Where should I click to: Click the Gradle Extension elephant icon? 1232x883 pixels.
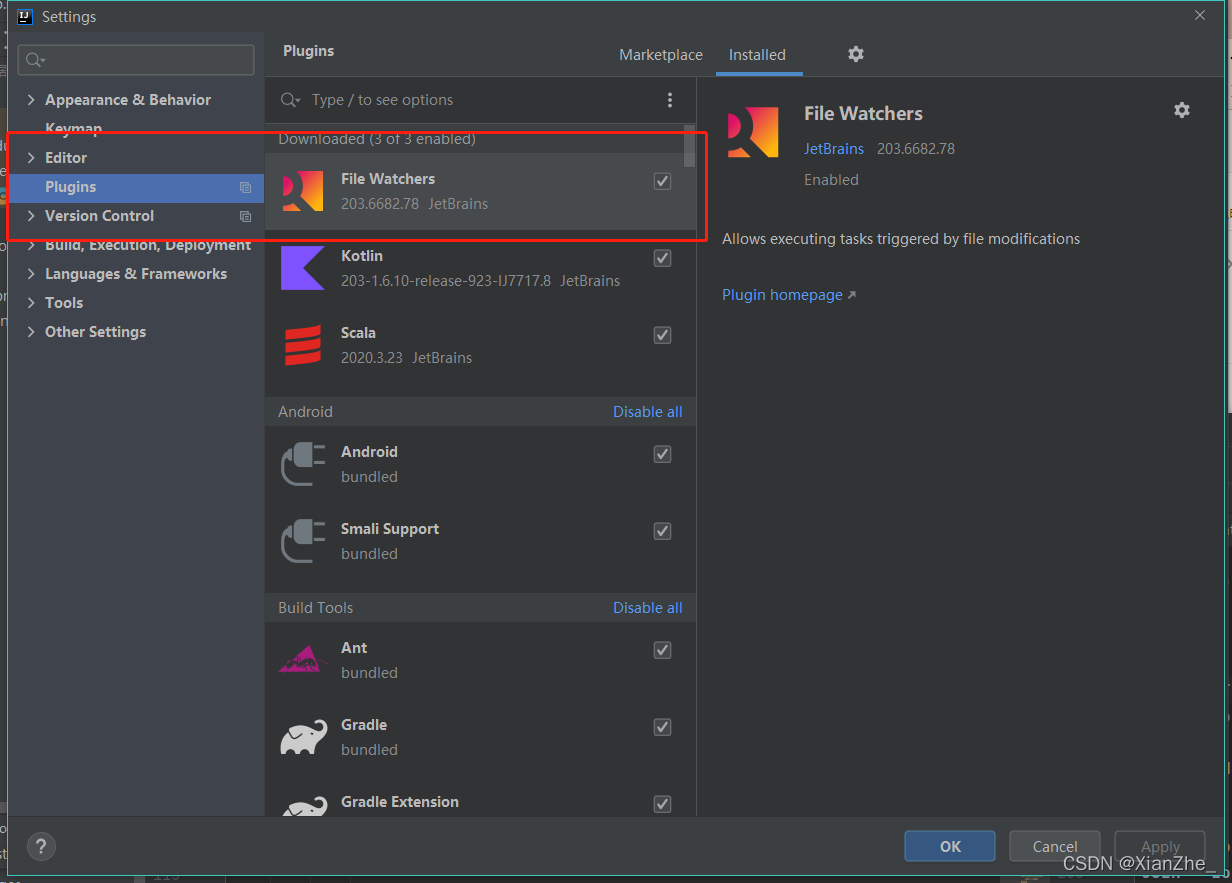pos(304,806)
